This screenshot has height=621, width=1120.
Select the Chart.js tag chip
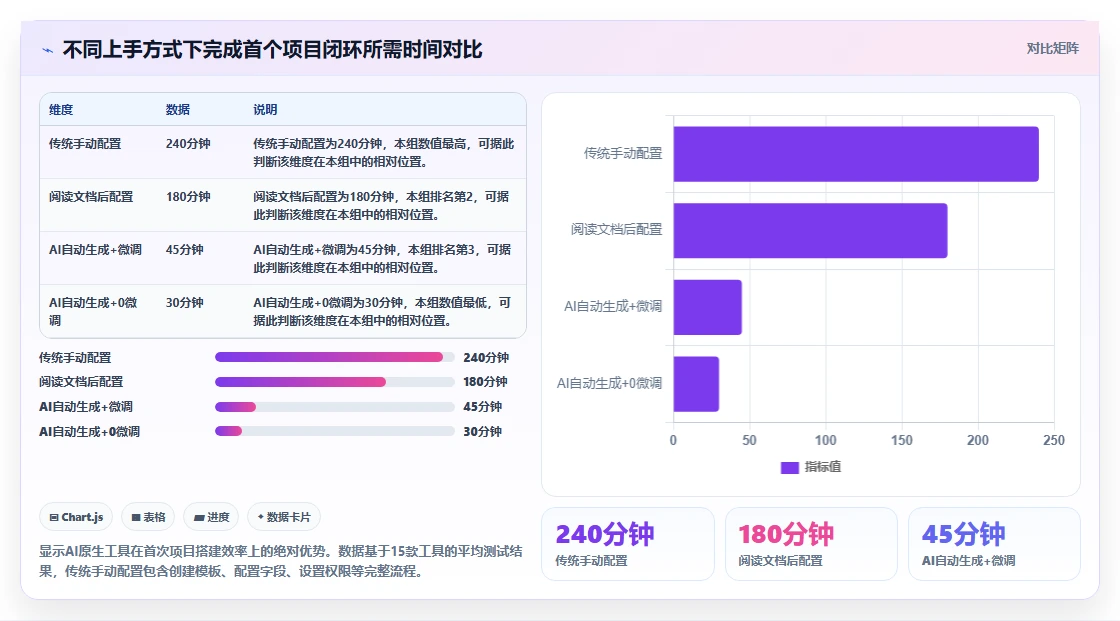(76, 517)
